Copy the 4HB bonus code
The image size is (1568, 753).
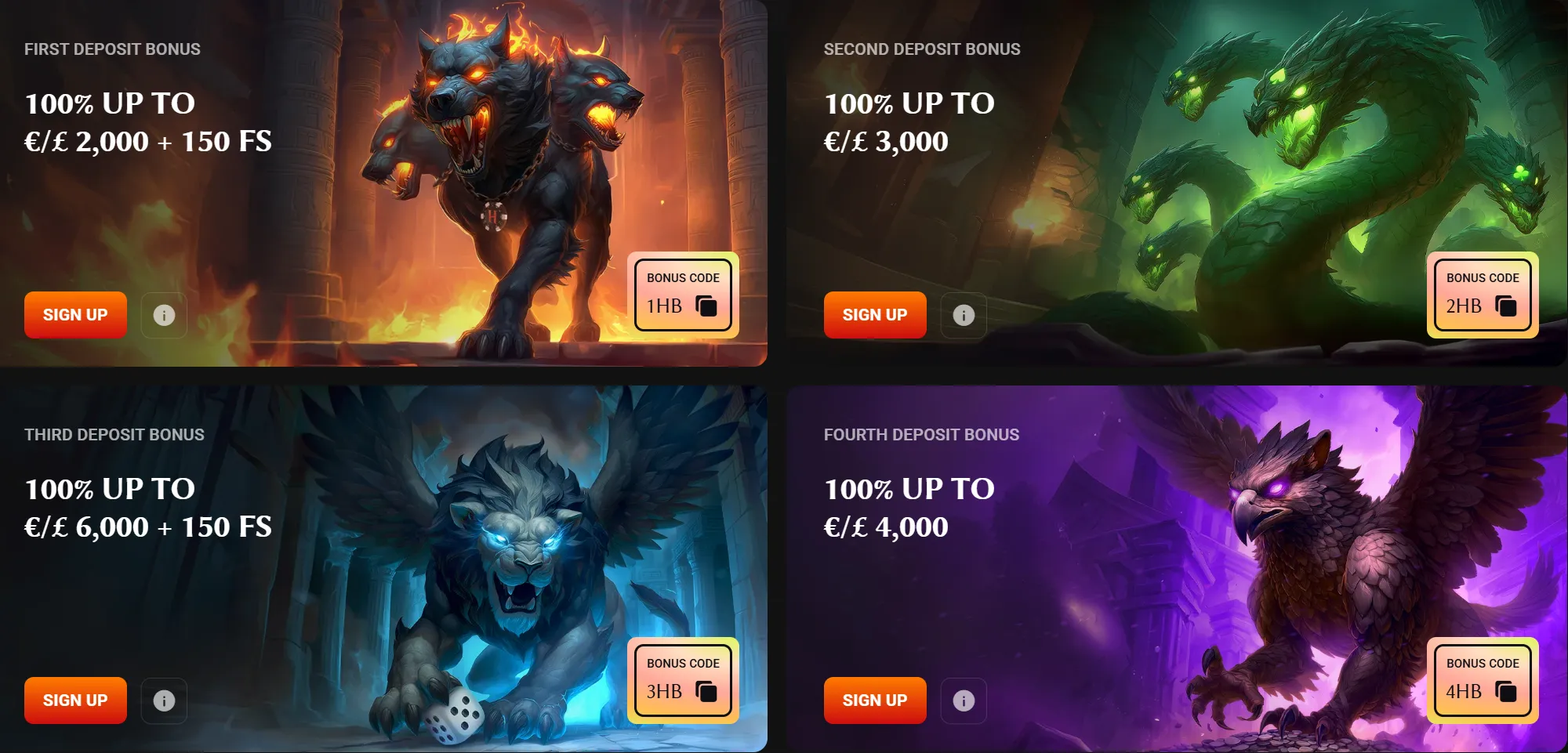(x=1505, y=691)
